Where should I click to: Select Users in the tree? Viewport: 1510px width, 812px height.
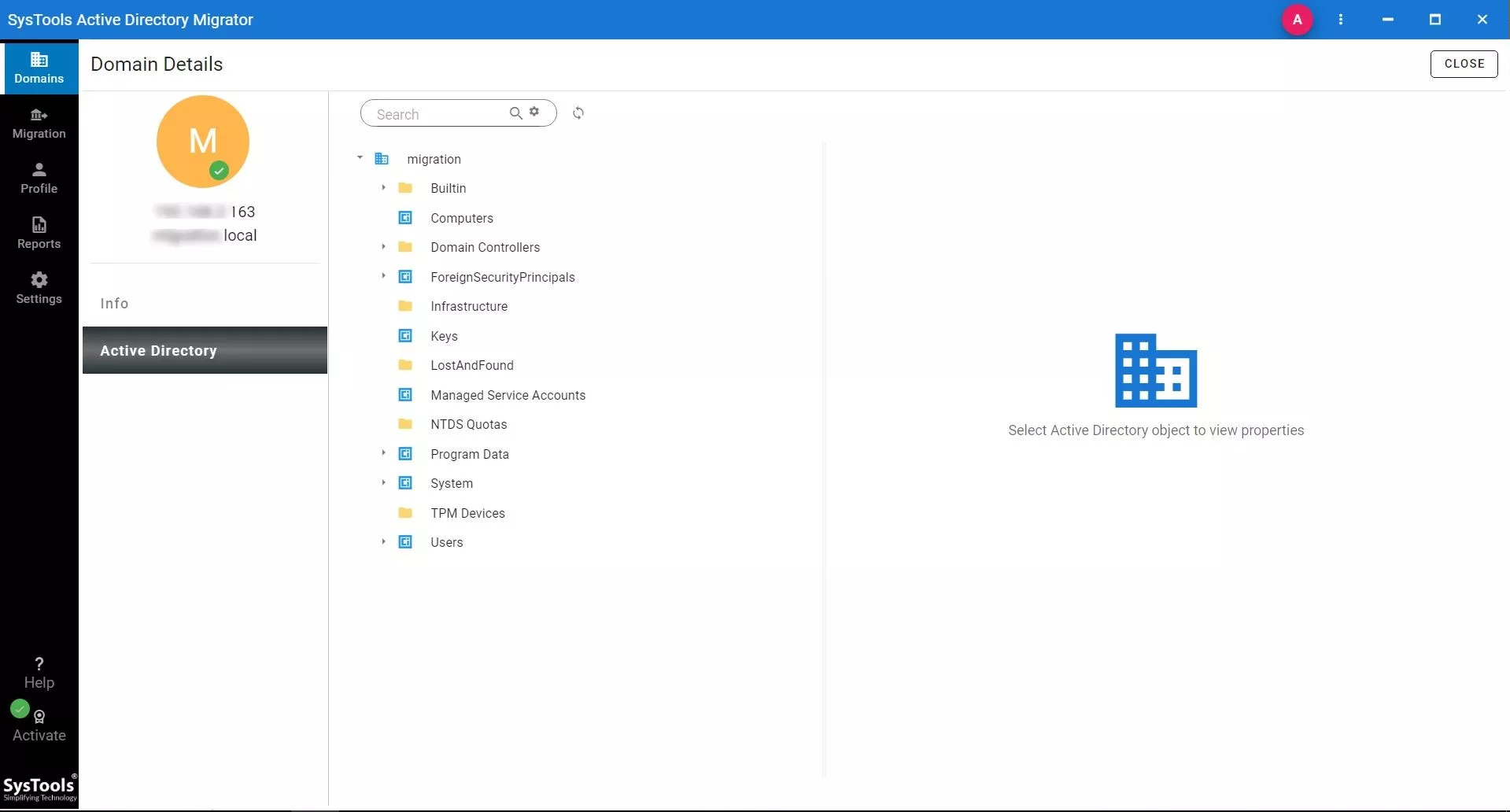click(447, 542)
